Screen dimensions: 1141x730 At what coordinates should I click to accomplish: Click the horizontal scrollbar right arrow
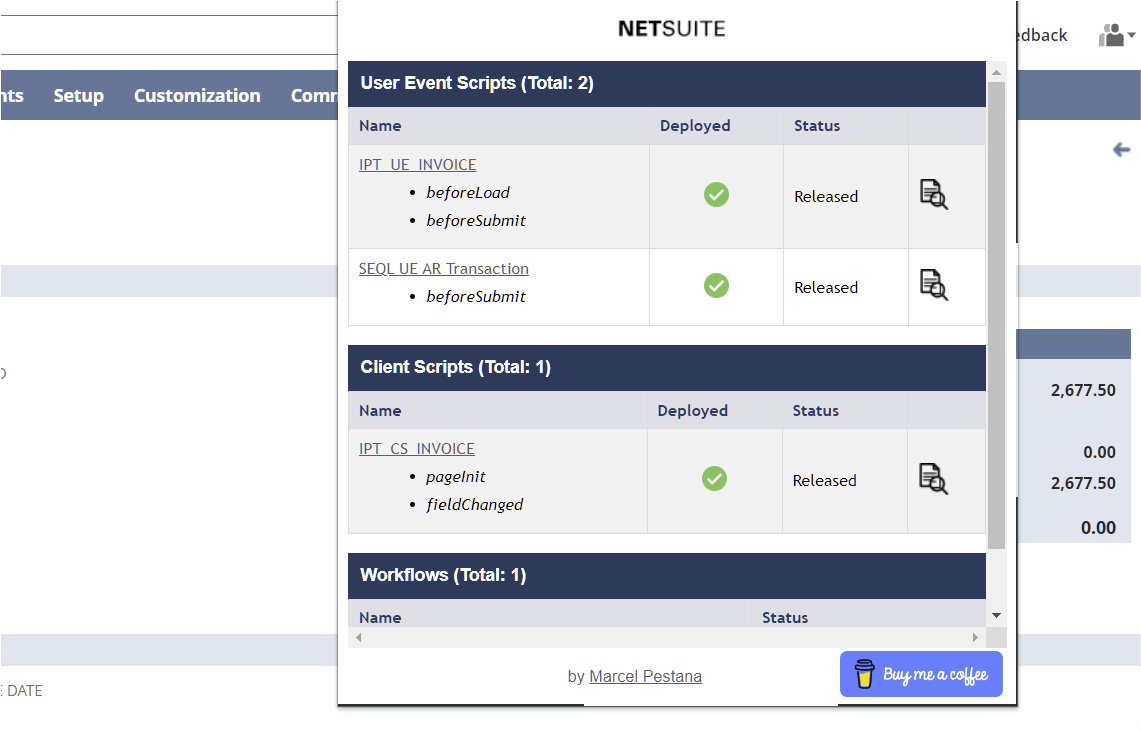[975, 637]
